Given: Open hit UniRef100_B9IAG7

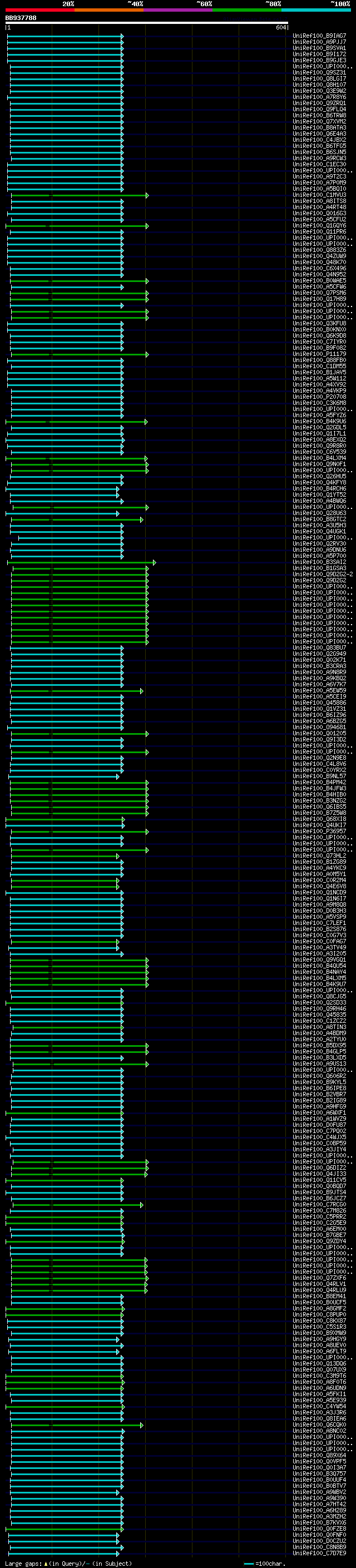Looking at the screenshot, I should tap(319, 36).
